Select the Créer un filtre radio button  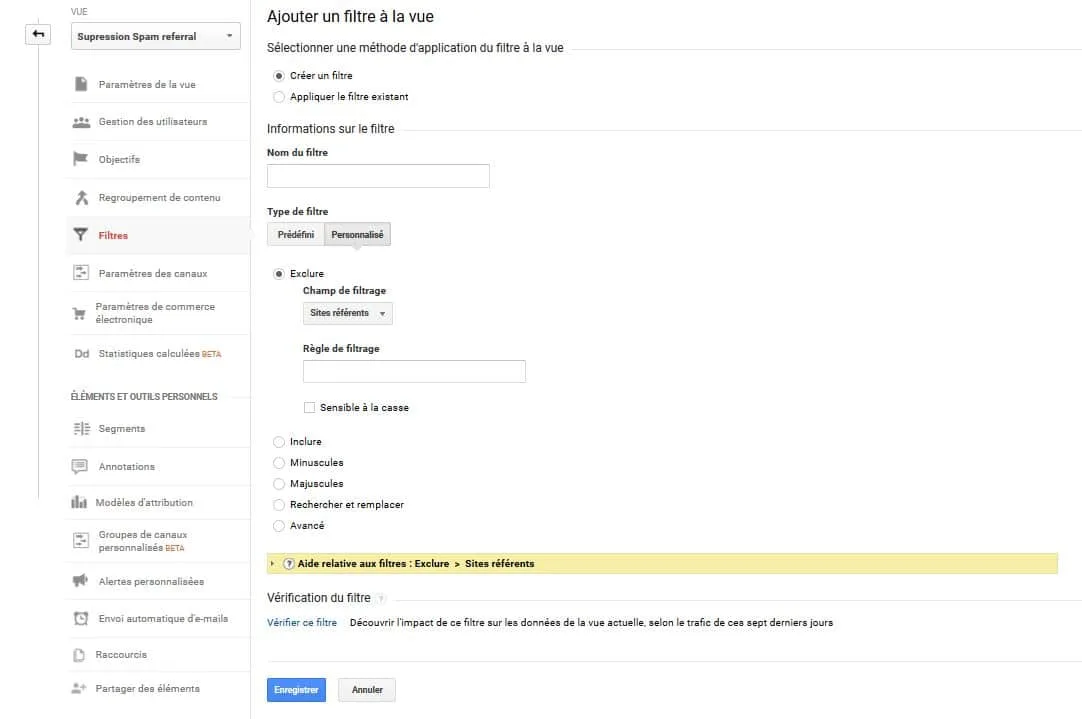coord(279,76)
